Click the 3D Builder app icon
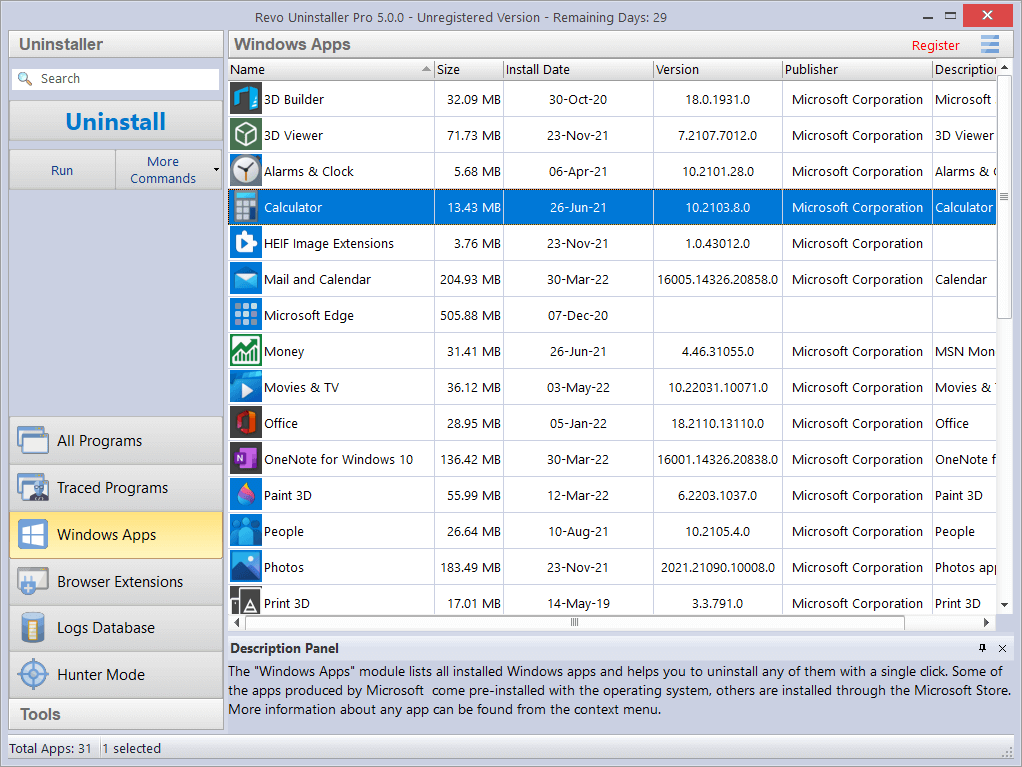The width and height of the screenshot is (1022, 767). click(246, 99)
